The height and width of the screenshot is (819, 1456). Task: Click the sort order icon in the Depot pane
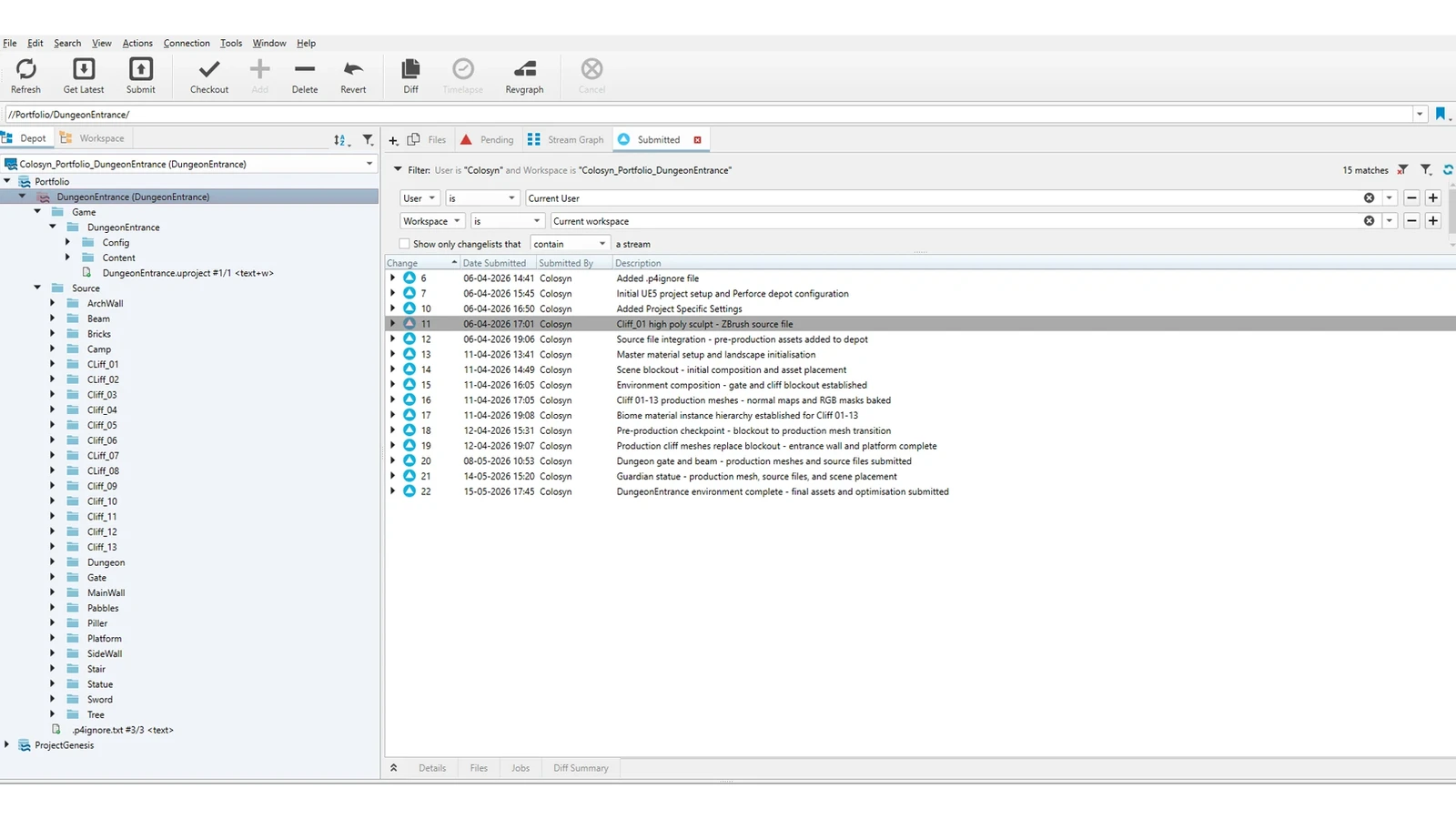coord(340,140)
